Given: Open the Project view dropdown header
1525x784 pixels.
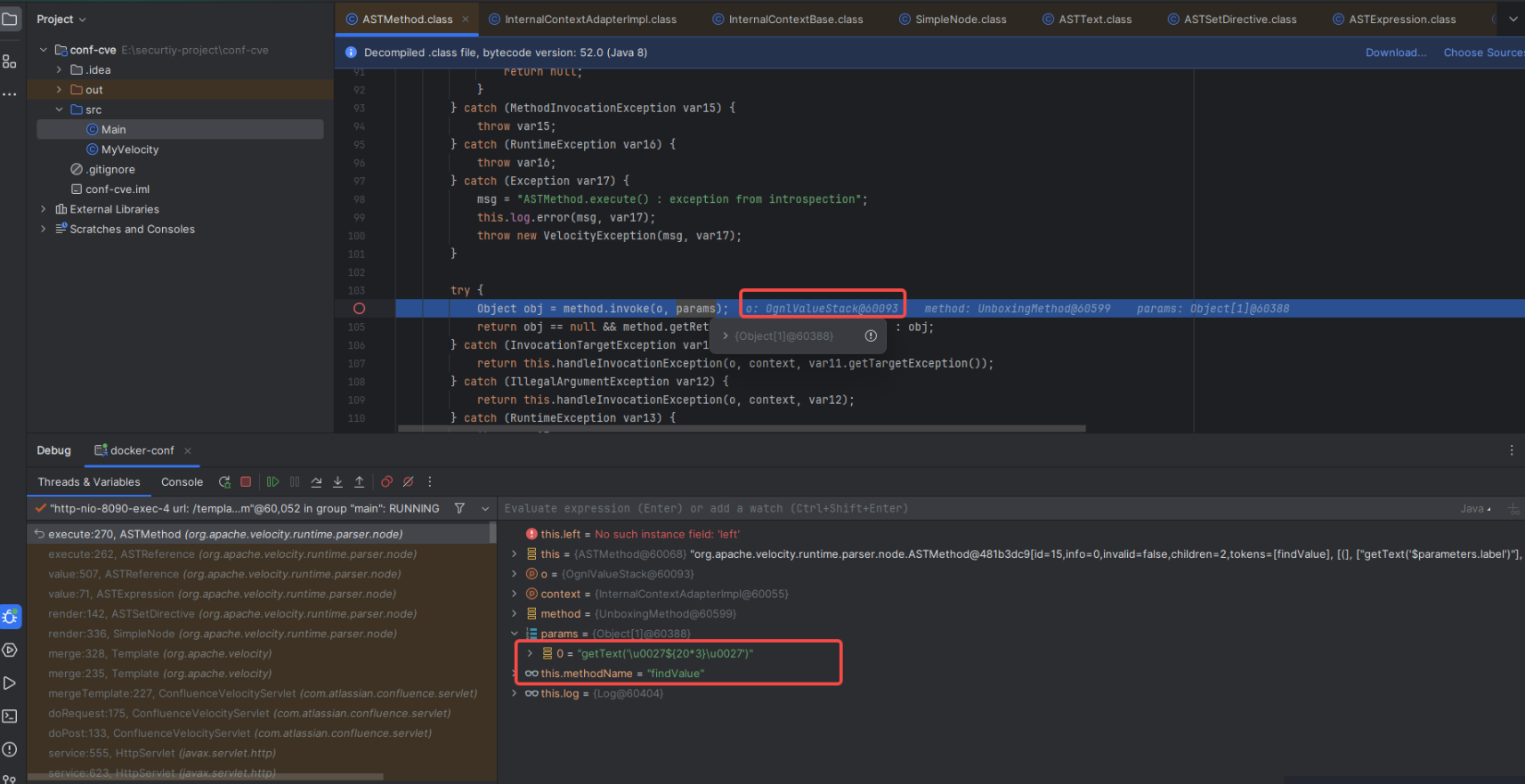Looking at the screenshot, I should point(61,19).
